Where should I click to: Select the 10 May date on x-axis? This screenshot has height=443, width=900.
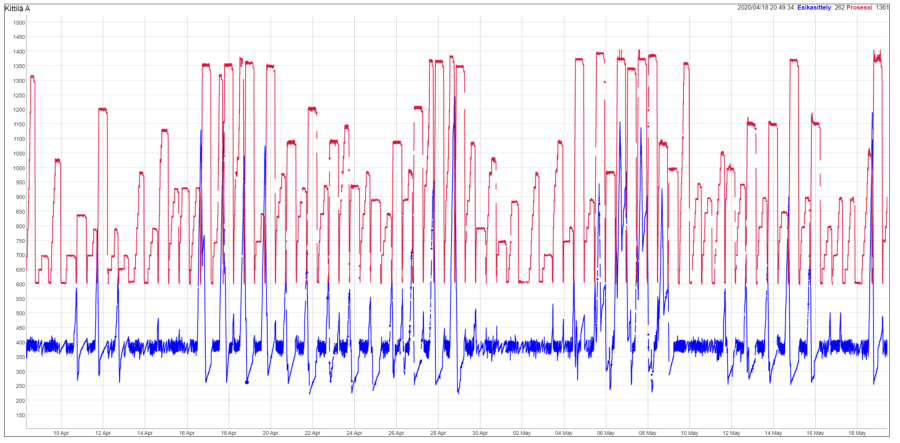689,433
